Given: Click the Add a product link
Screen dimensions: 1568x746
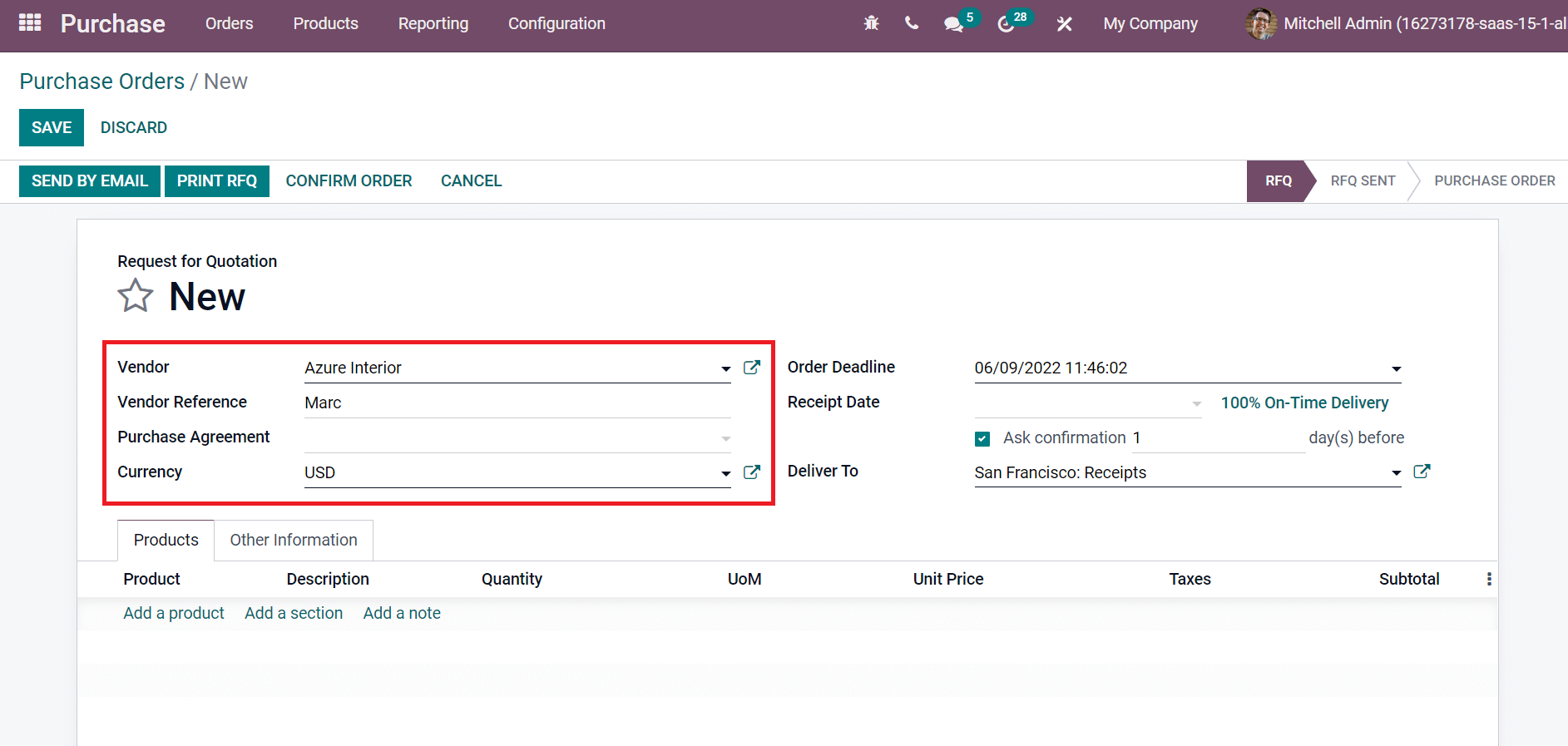Looking at the screenshot, I should coord(174,613).
